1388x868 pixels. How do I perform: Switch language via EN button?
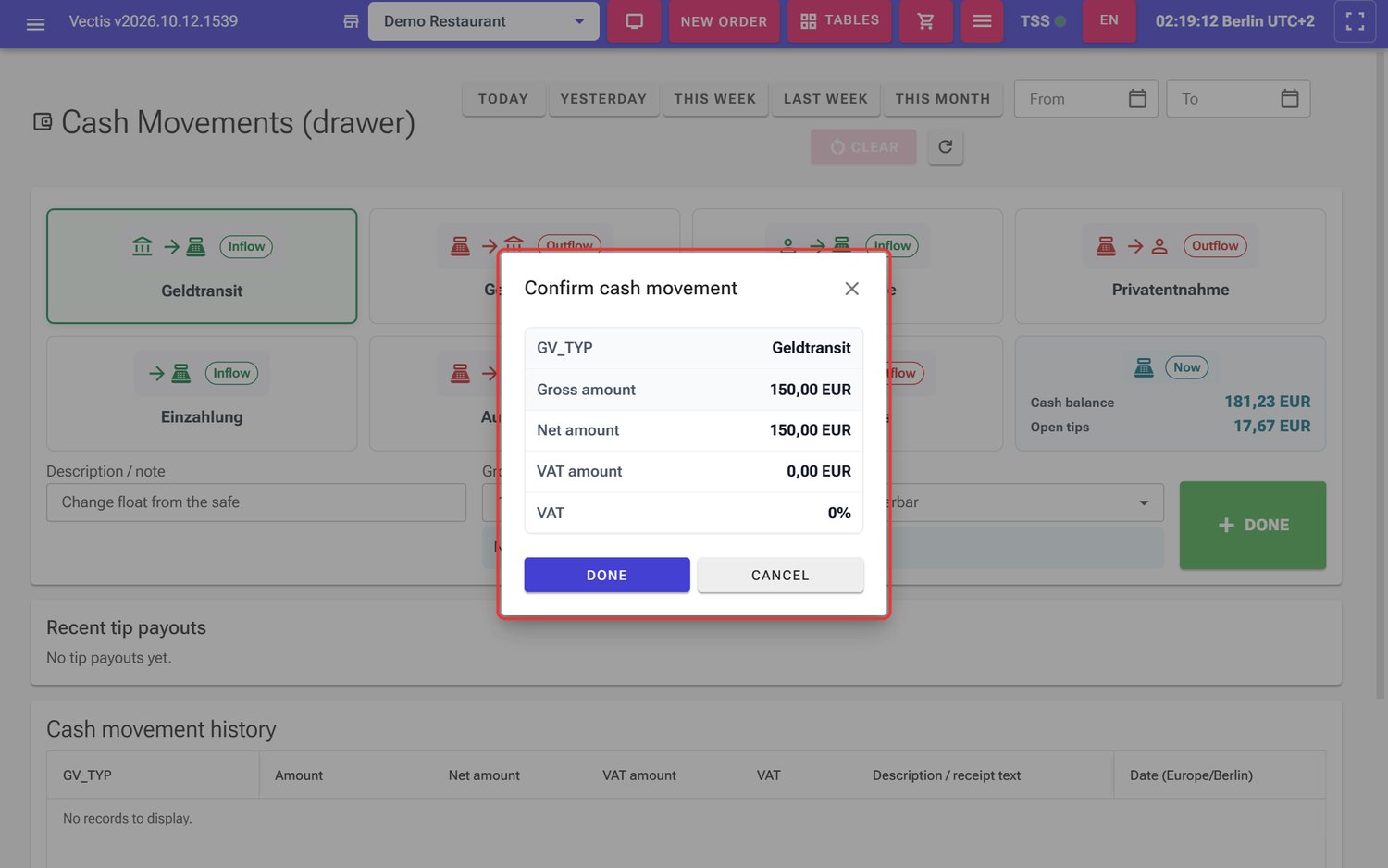coord(1109,20)
